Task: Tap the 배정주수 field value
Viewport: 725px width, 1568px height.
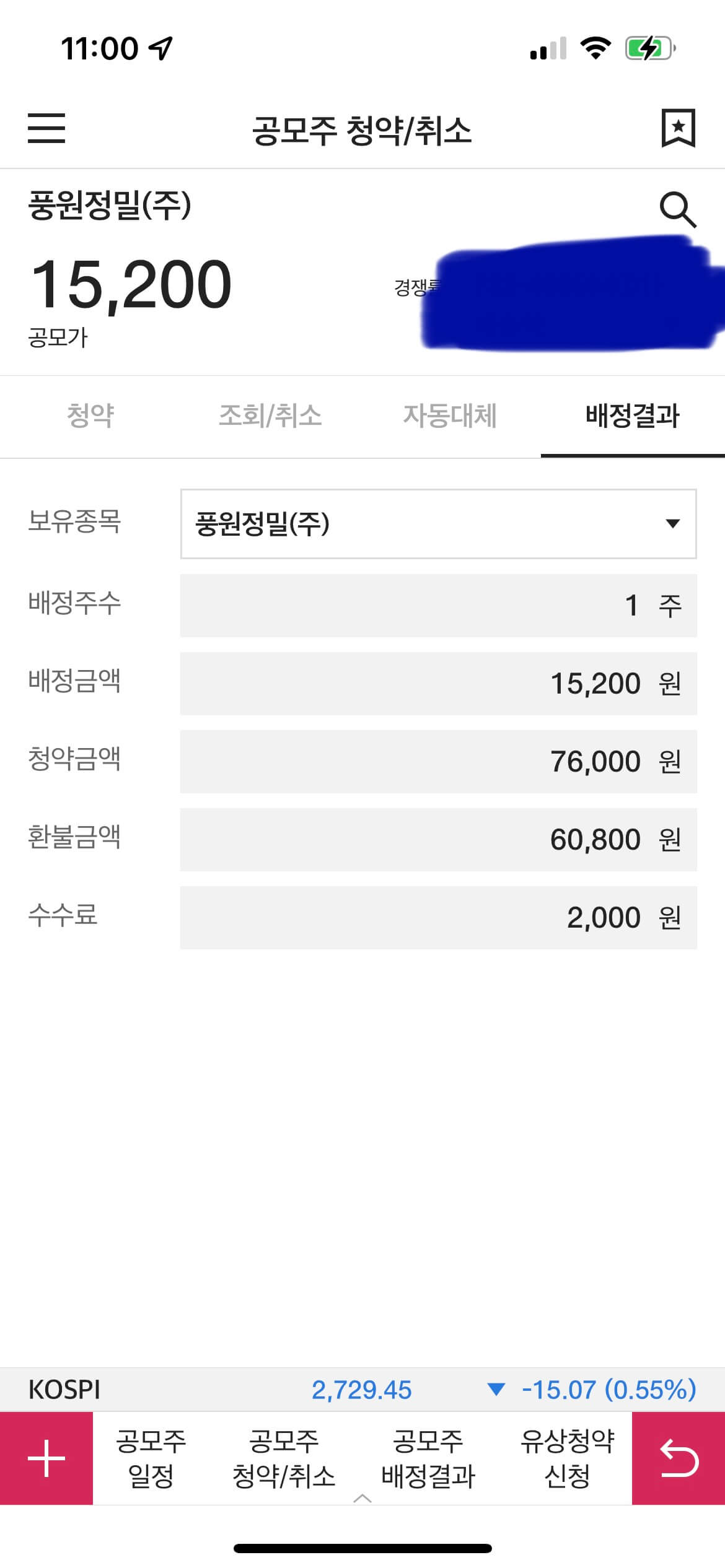Action: pos(438,606)
